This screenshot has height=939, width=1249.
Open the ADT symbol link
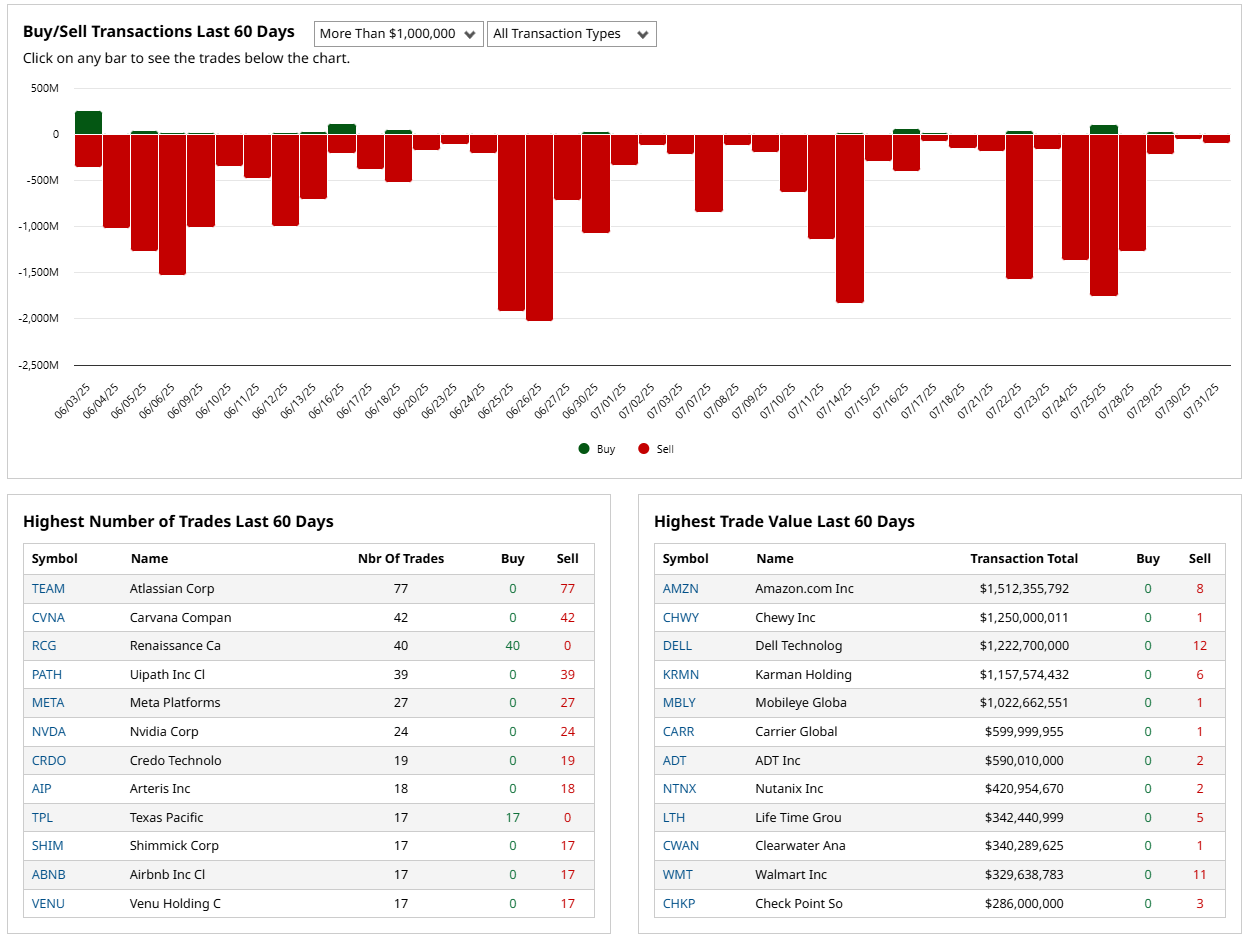click(x=675, y=761)
